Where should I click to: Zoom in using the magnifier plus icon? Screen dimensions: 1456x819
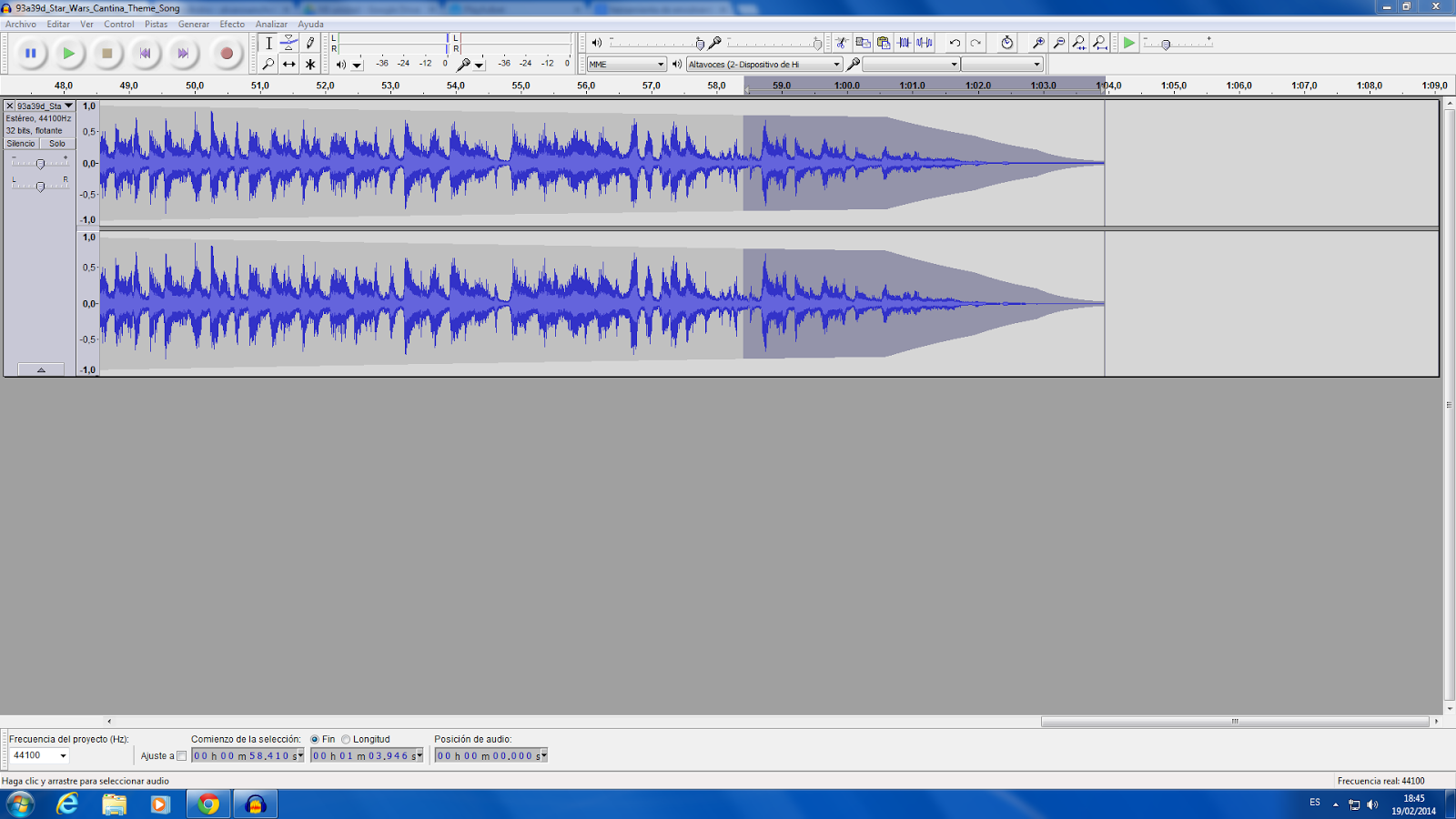[1038, 43]
